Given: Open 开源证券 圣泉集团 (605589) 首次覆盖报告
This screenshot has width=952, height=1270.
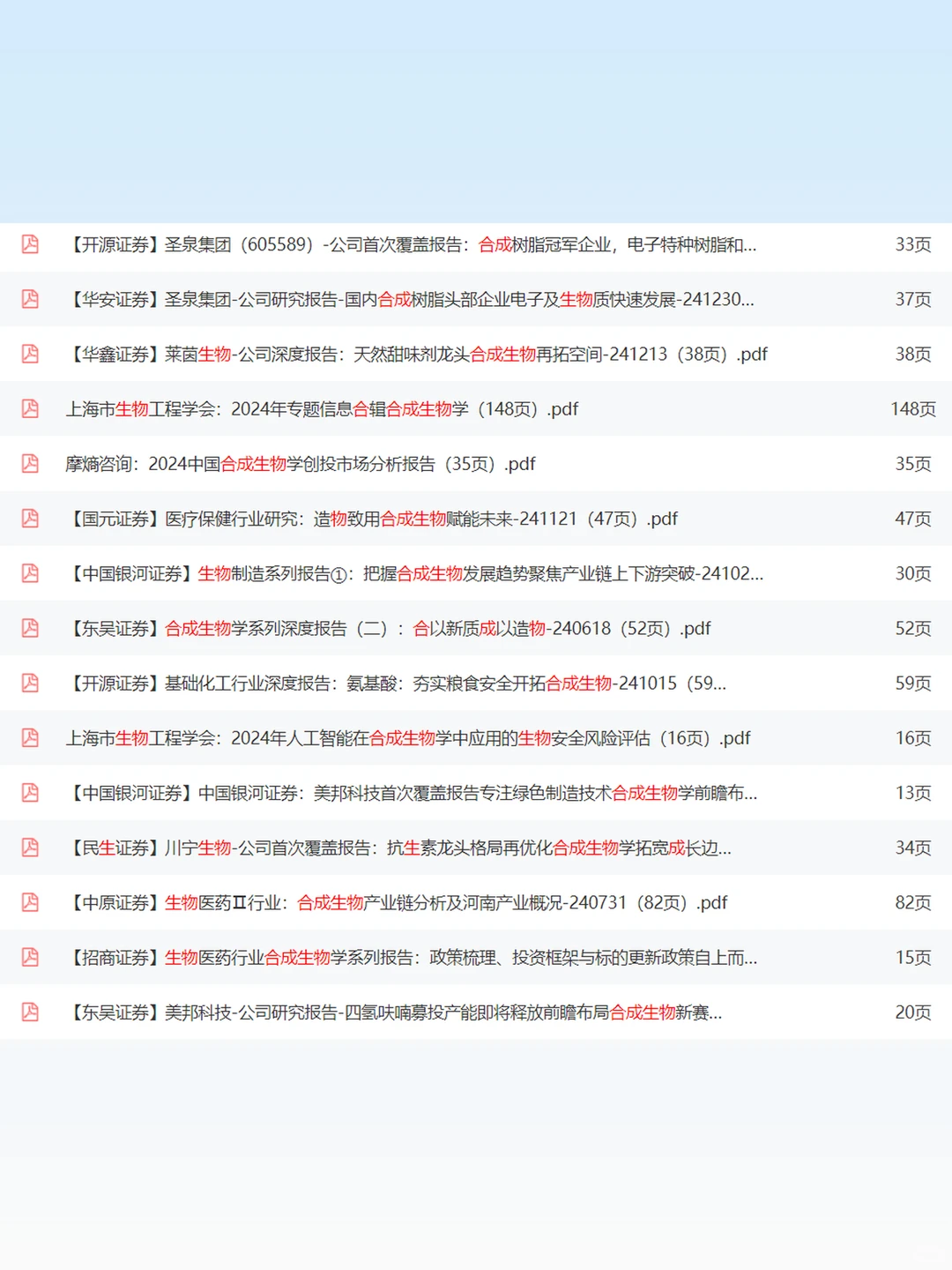Looking at the screenshot, I should (x=412, y=244).
